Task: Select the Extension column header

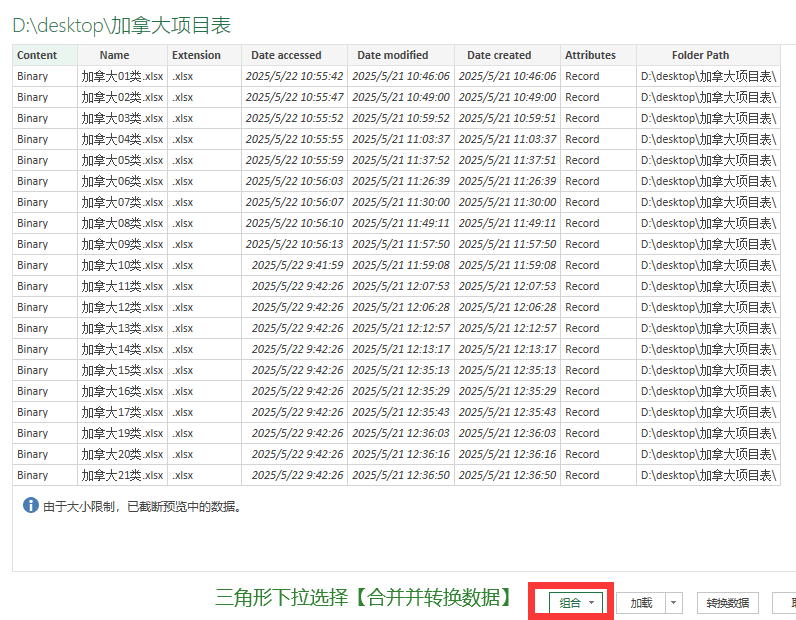Action: tap(204, 55)
